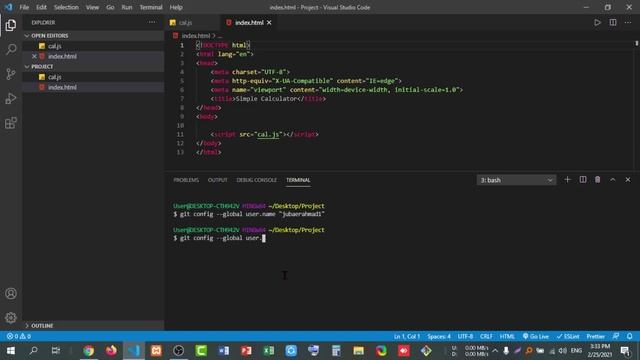
Task: Click the Explorer more actions ellipsis
Action: coord(152,22)
